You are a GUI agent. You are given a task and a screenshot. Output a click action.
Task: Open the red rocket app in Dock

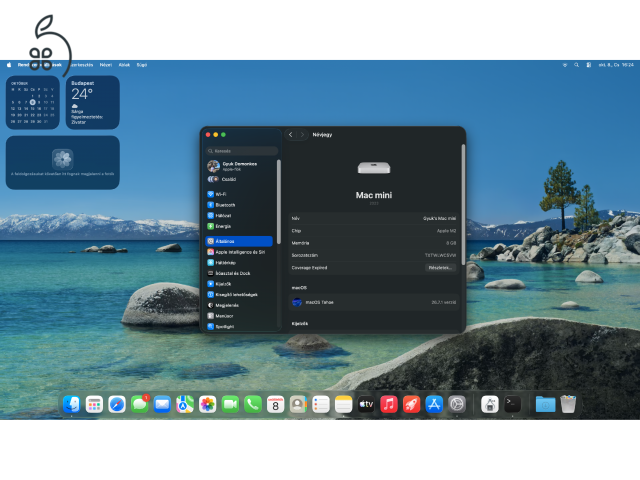pos(411,404)
